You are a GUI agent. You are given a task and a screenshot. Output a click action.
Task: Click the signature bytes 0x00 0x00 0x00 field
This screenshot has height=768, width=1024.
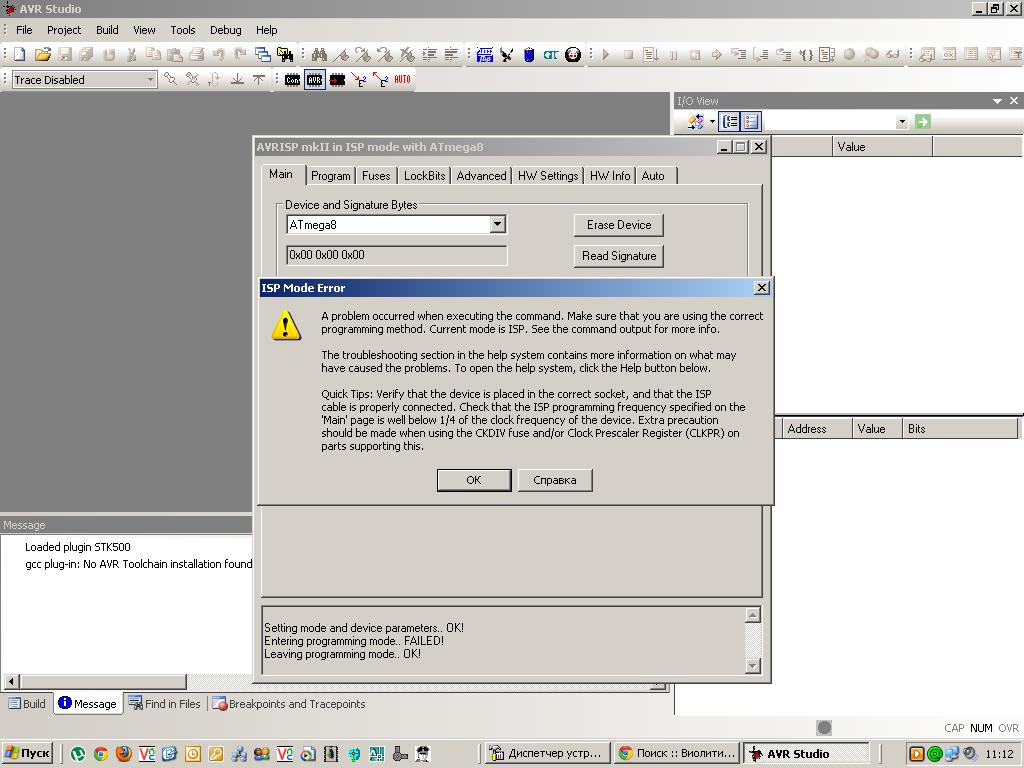[x=396, y=255]
